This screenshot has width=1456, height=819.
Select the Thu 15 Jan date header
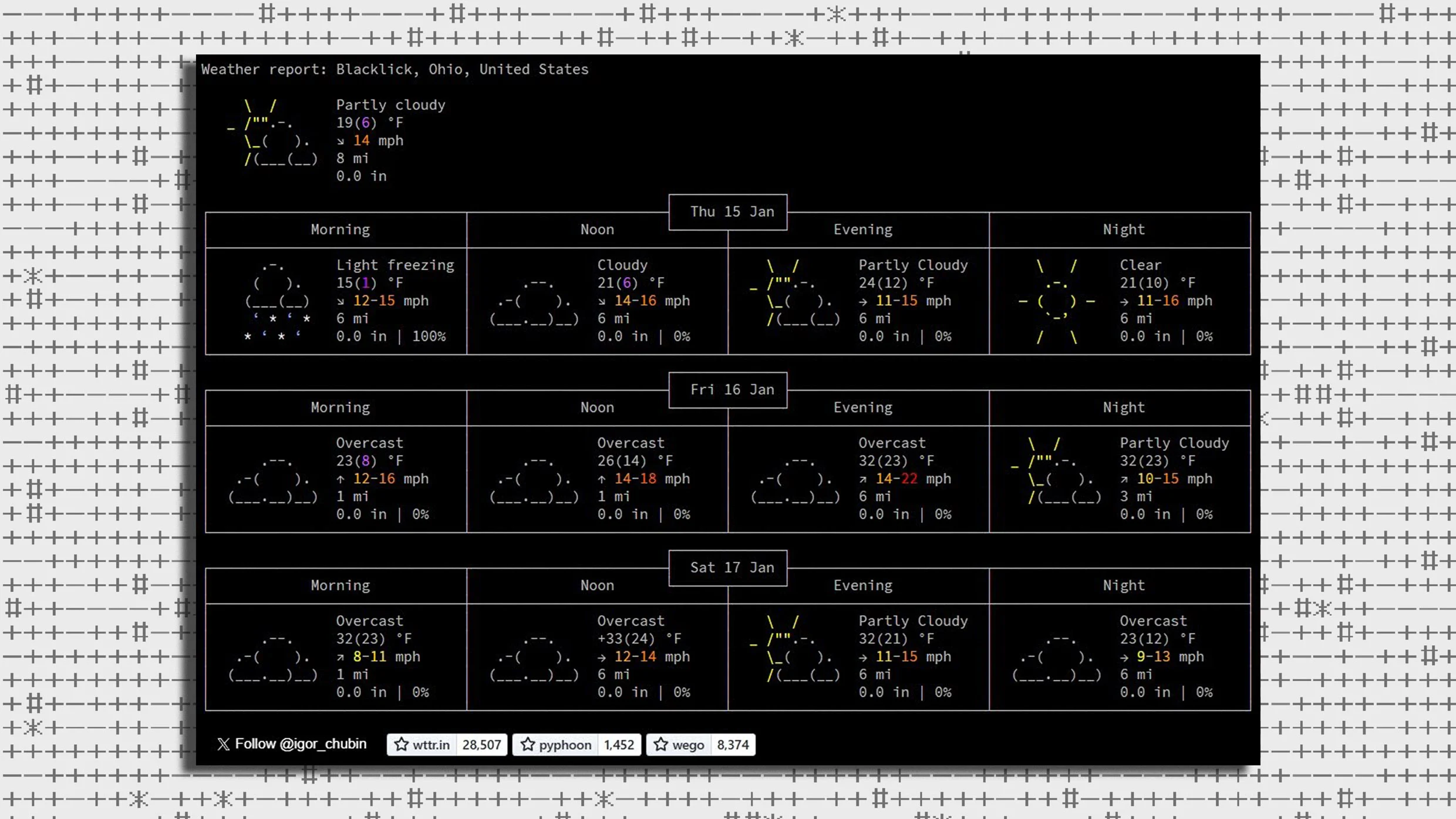(x=732, y=212)
